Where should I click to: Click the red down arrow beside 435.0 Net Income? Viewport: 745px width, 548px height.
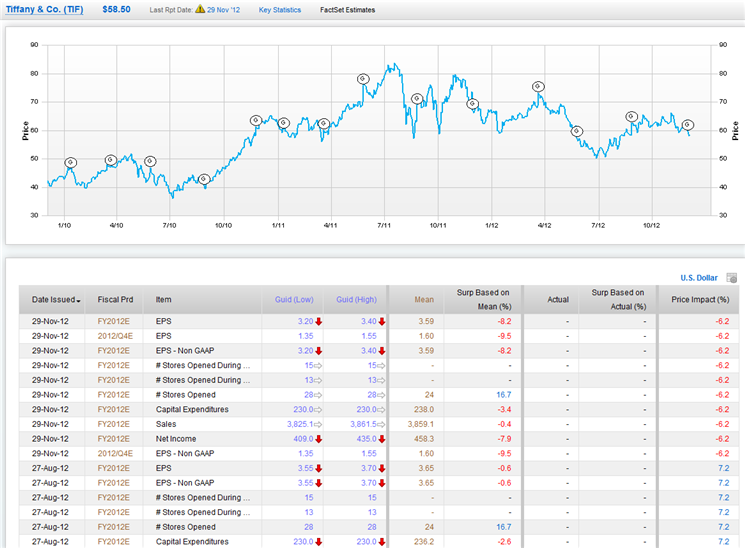(x=382, y=439)
